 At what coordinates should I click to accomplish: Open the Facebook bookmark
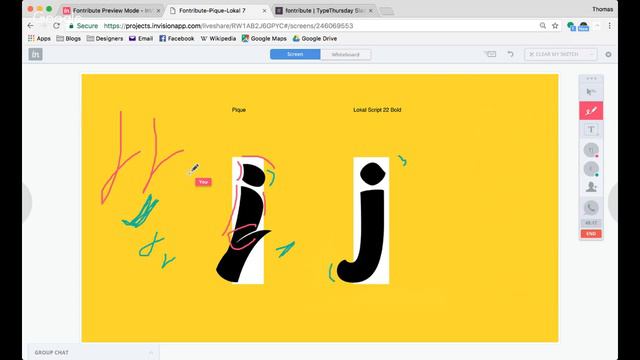(x=177, y=38)
